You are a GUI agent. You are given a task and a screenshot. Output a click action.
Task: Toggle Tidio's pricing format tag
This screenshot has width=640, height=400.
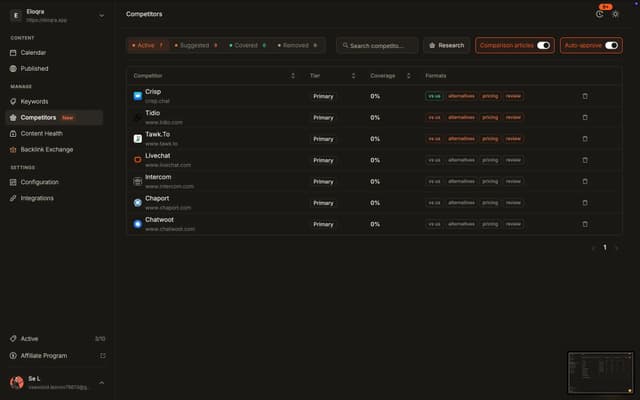coord(490,118)
